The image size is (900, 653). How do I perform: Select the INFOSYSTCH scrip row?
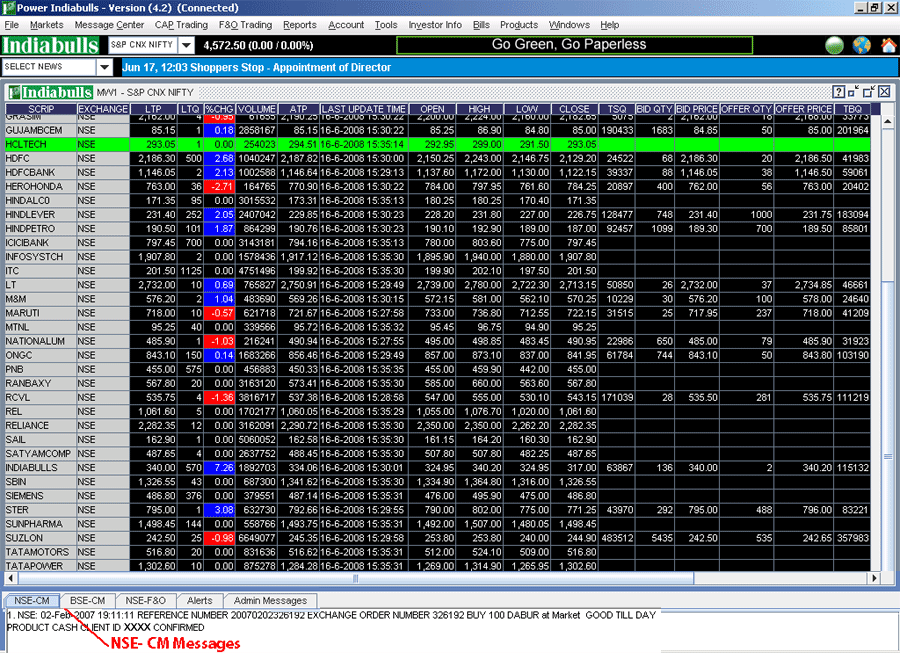[437, 256]
